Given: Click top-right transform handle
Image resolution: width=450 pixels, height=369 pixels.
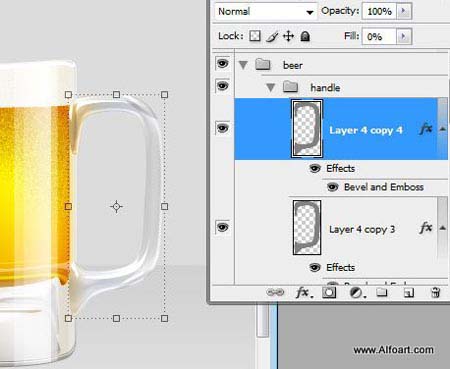Looking at the screenshot, I should click(x=164, y=95).
